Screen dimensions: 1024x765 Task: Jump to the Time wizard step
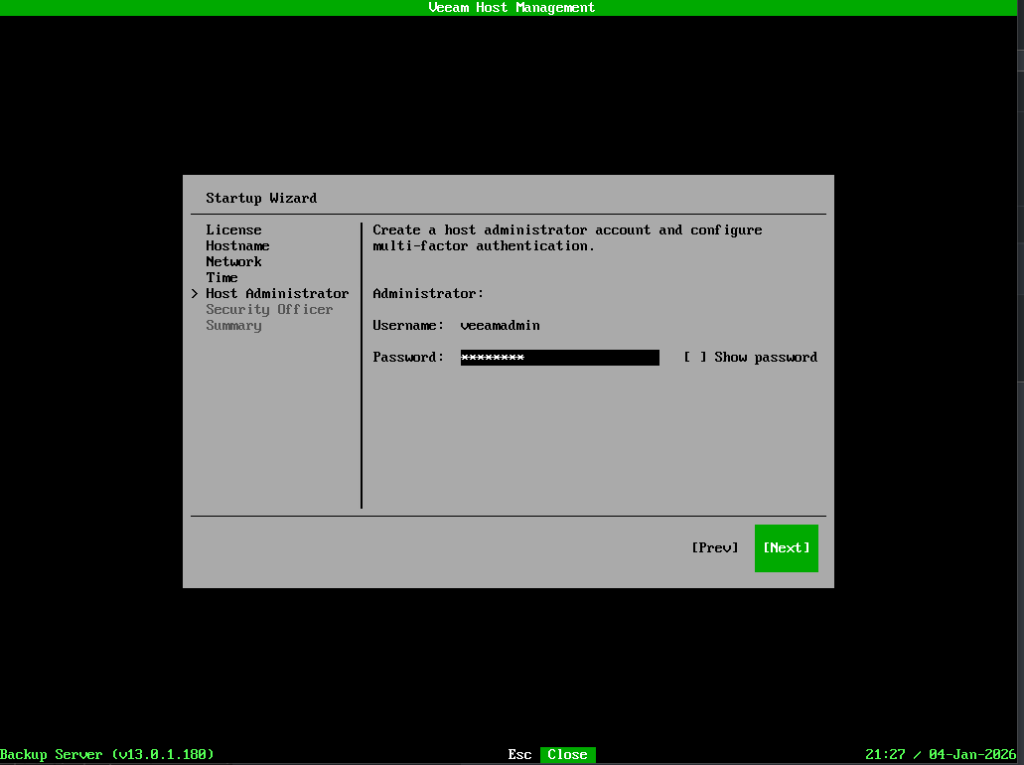(221, 278)
